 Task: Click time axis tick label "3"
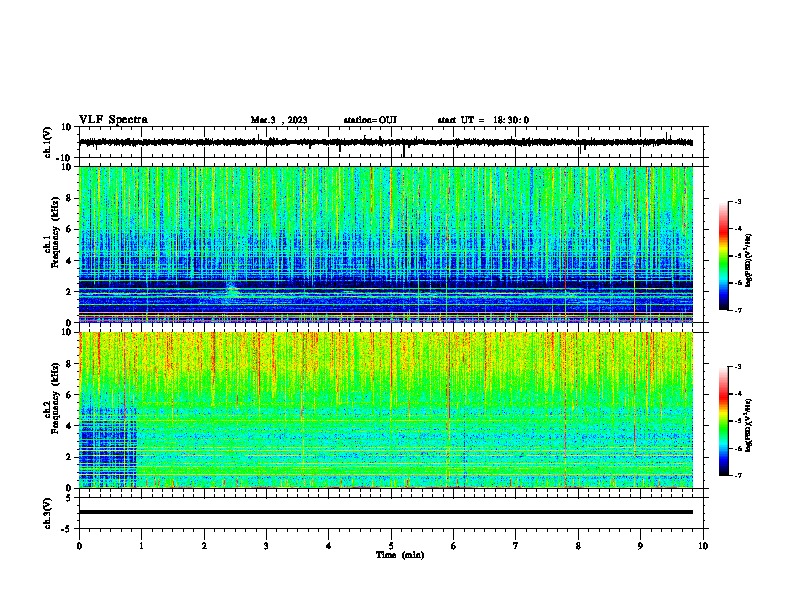(266, 546)
